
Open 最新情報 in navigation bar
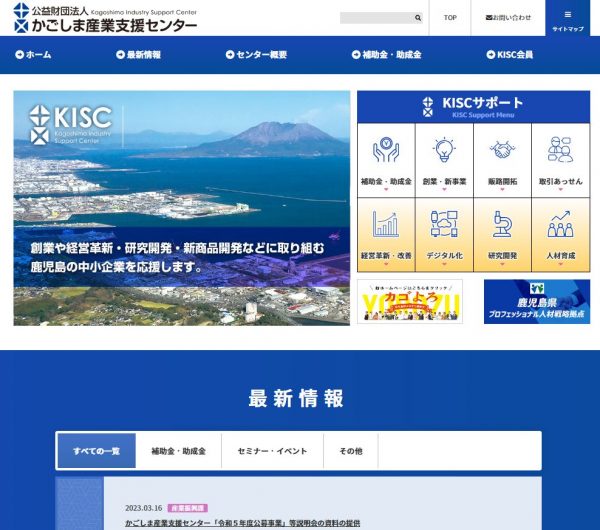pos(139,55)
